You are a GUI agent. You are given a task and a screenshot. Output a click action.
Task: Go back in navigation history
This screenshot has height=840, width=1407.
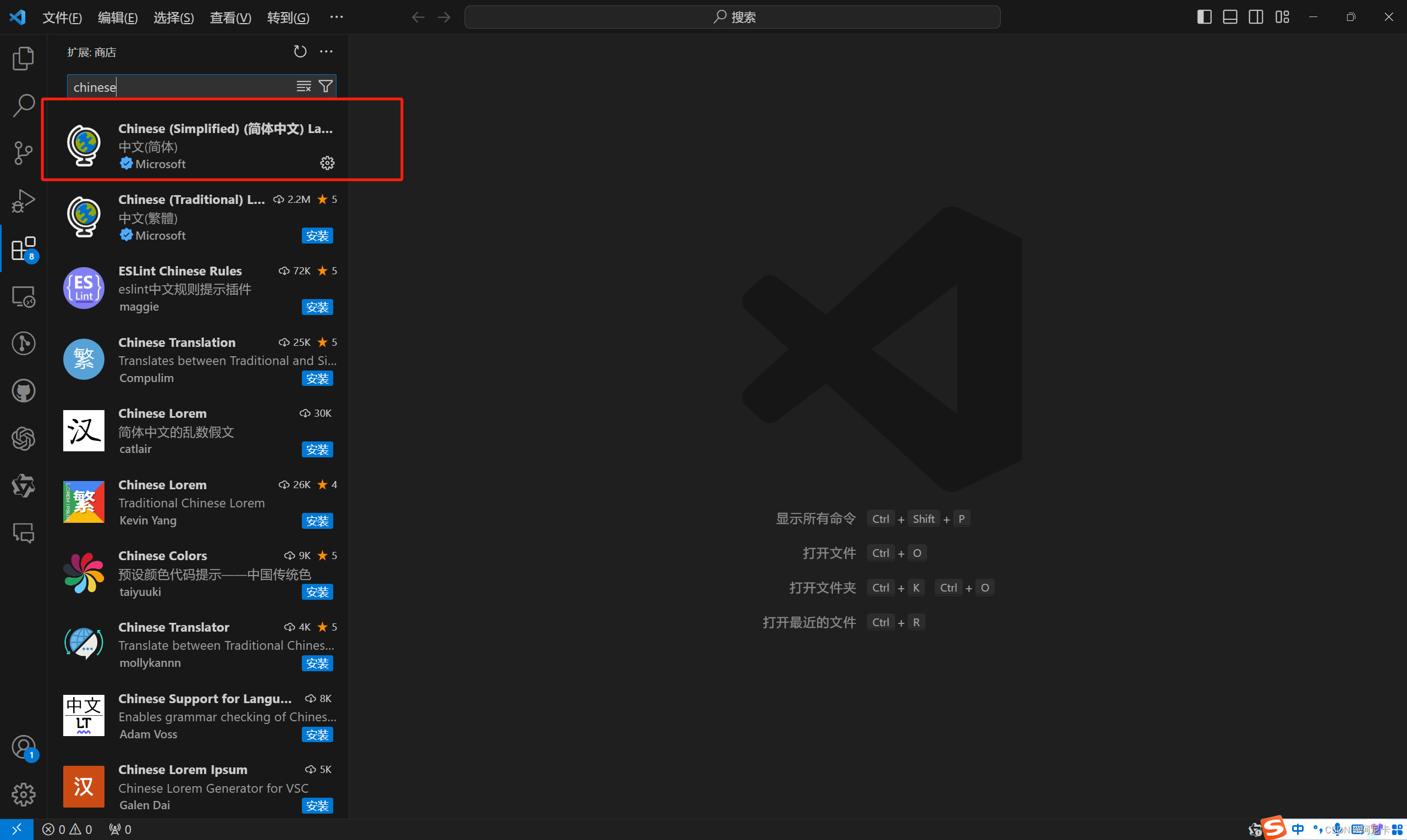pyautogui.click(x=418, y=17)
